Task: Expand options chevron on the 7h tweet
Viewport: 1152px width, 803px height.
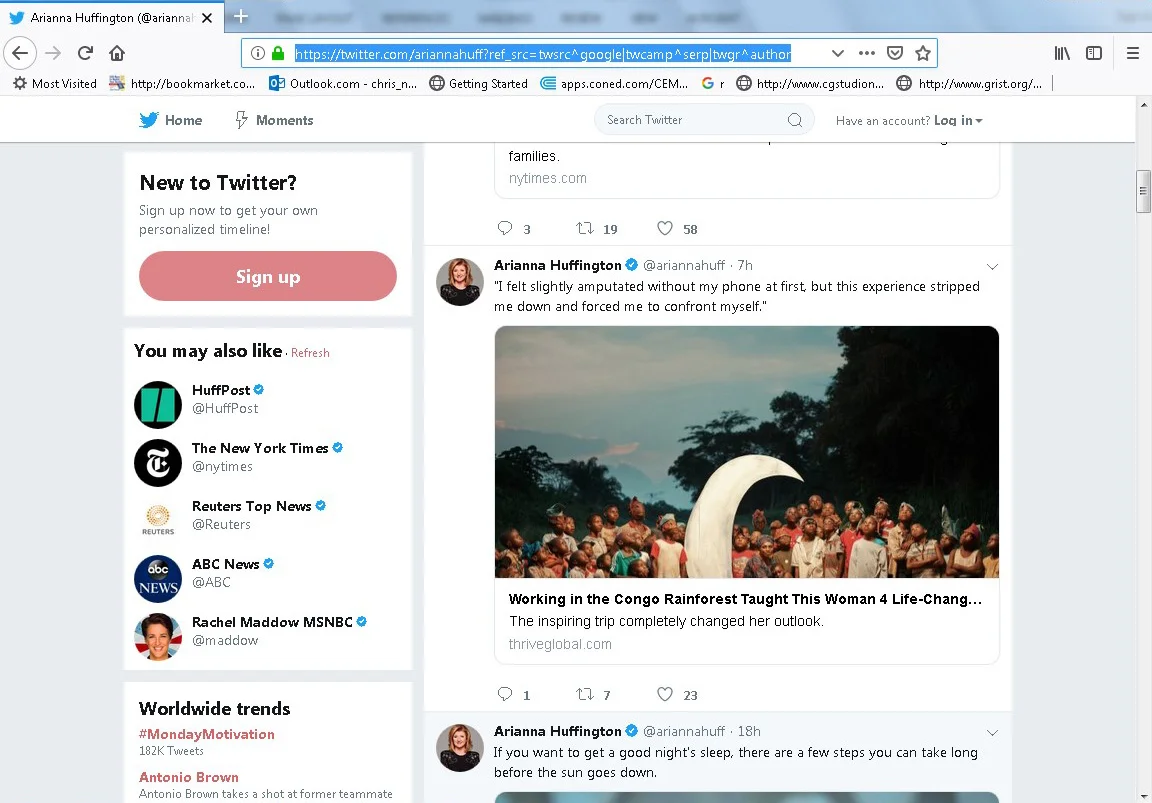Action: click(x=992, y=267)
